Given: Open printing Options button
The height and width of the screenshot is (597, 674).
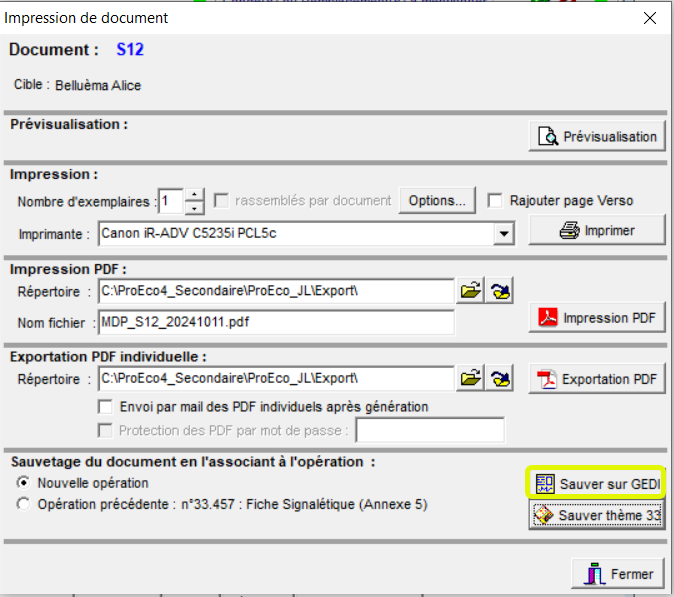Looking at the screenshot, I should (436, 201).
